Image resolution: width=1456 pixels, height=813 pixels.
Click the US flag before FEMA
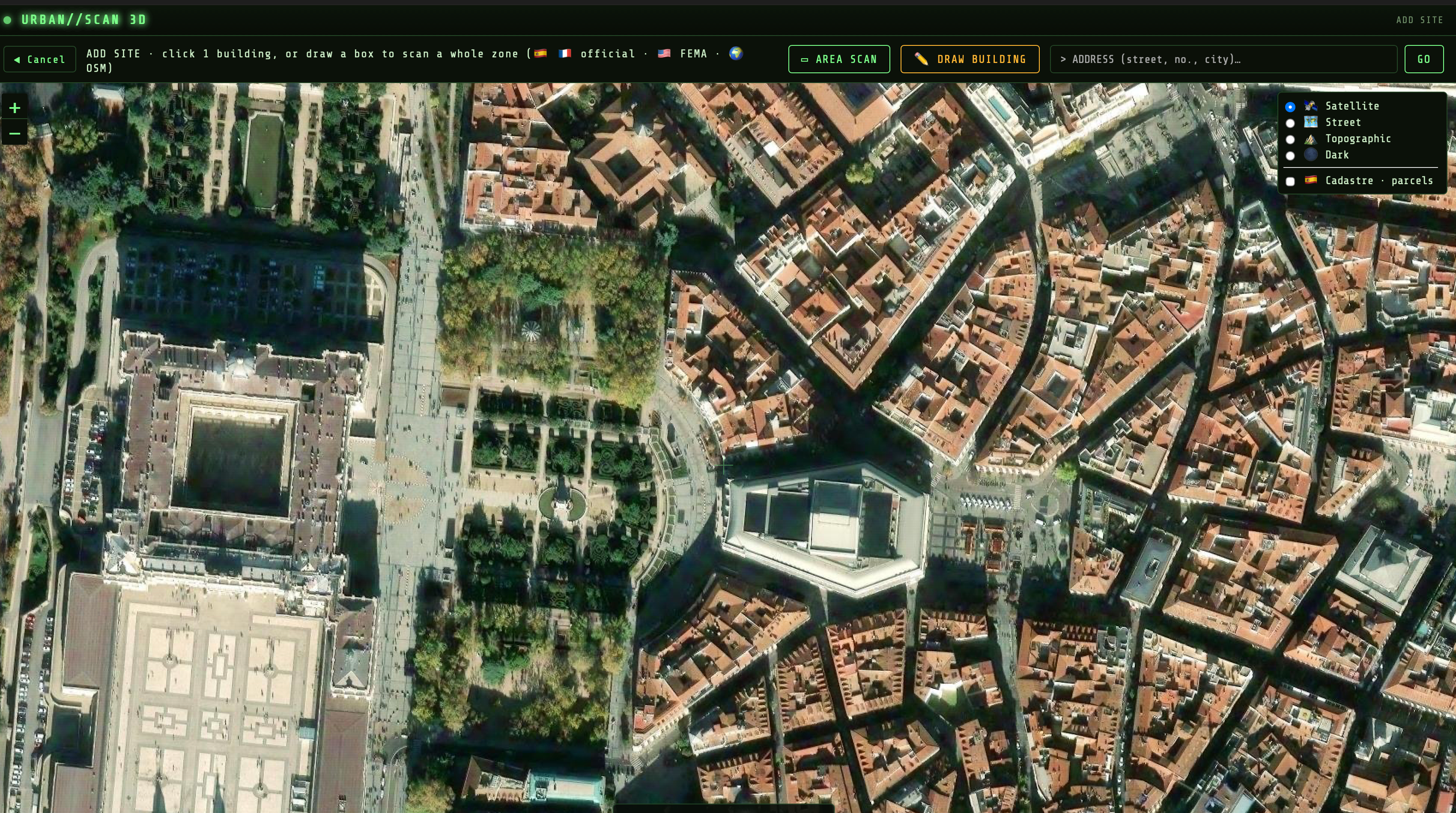pyautogui.click(x=664, y=53)
